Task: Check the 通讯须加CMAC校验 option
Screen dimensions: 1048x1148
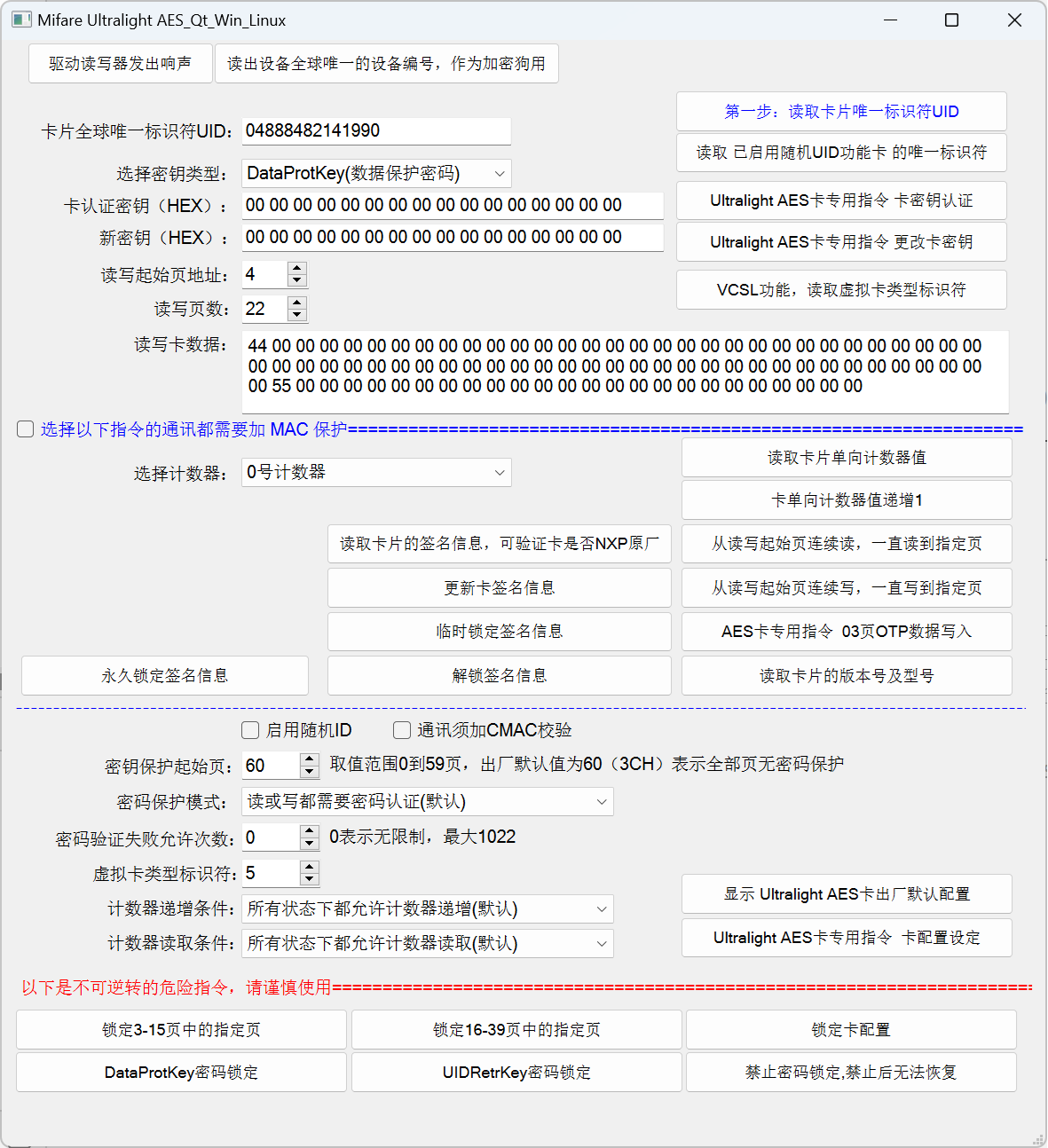Action: click(x=402, y=730)
